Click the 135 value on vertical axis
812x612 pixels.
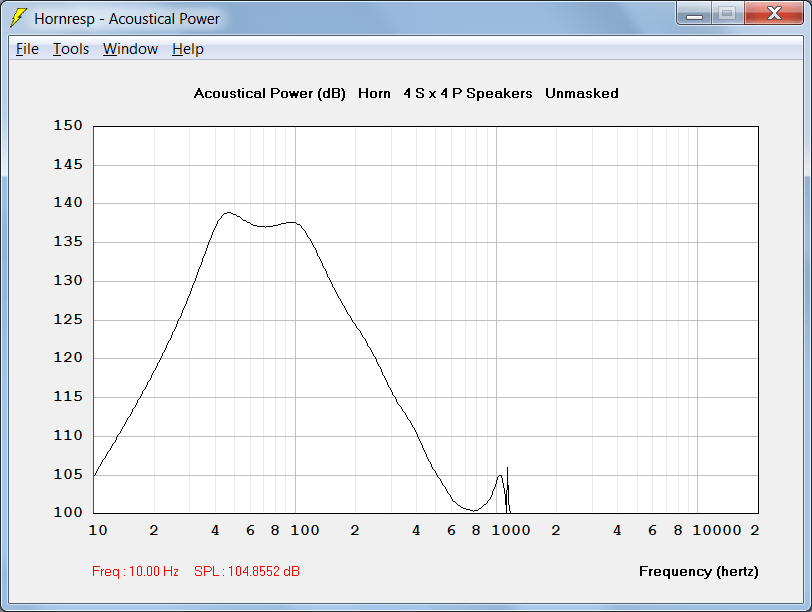tap(68, 242)
